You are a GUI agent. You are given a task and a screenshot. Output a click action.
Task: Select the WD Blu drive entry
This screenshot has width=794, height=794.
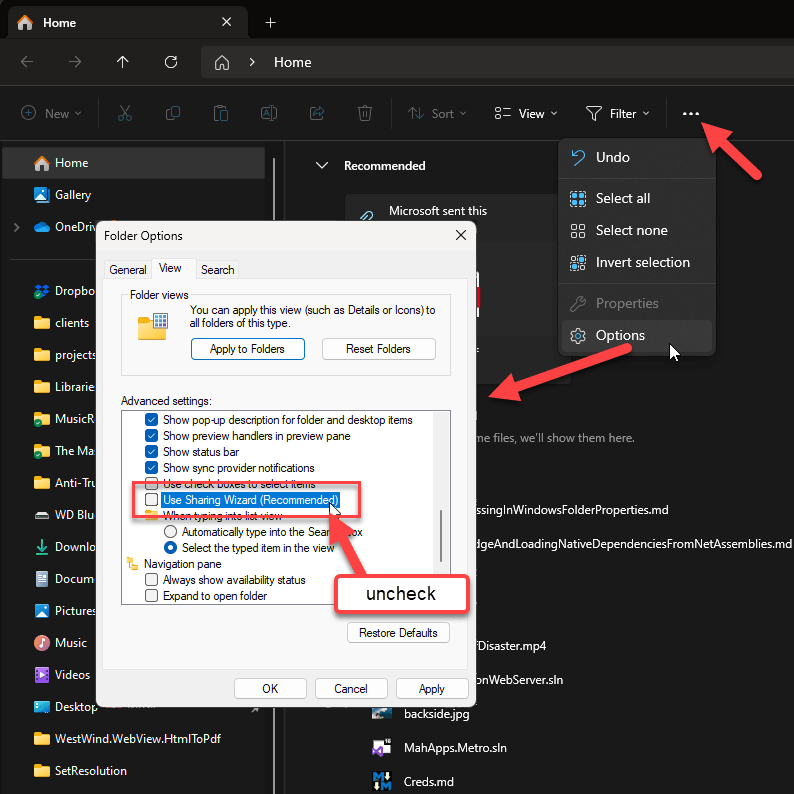[x=64, y=514]
